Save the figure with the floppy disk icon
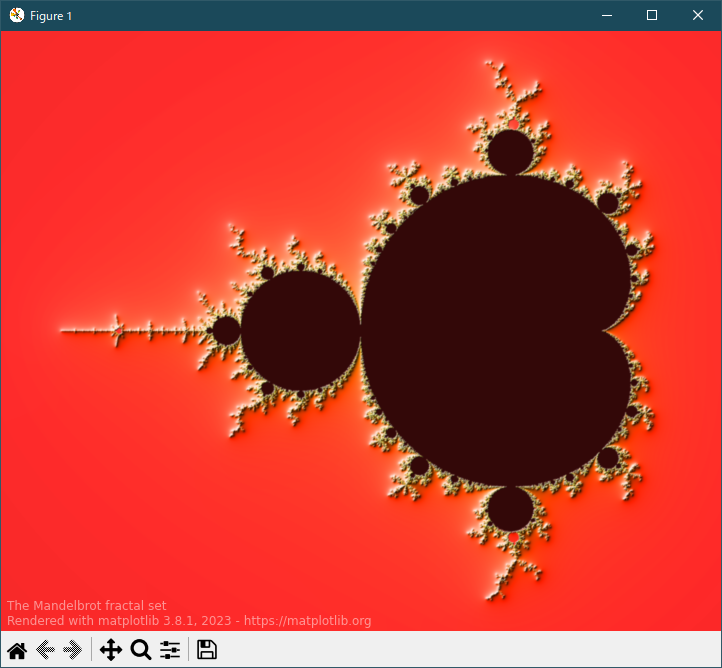The width and height of the screenshot is (722, 668). click(x=207, y=650)
